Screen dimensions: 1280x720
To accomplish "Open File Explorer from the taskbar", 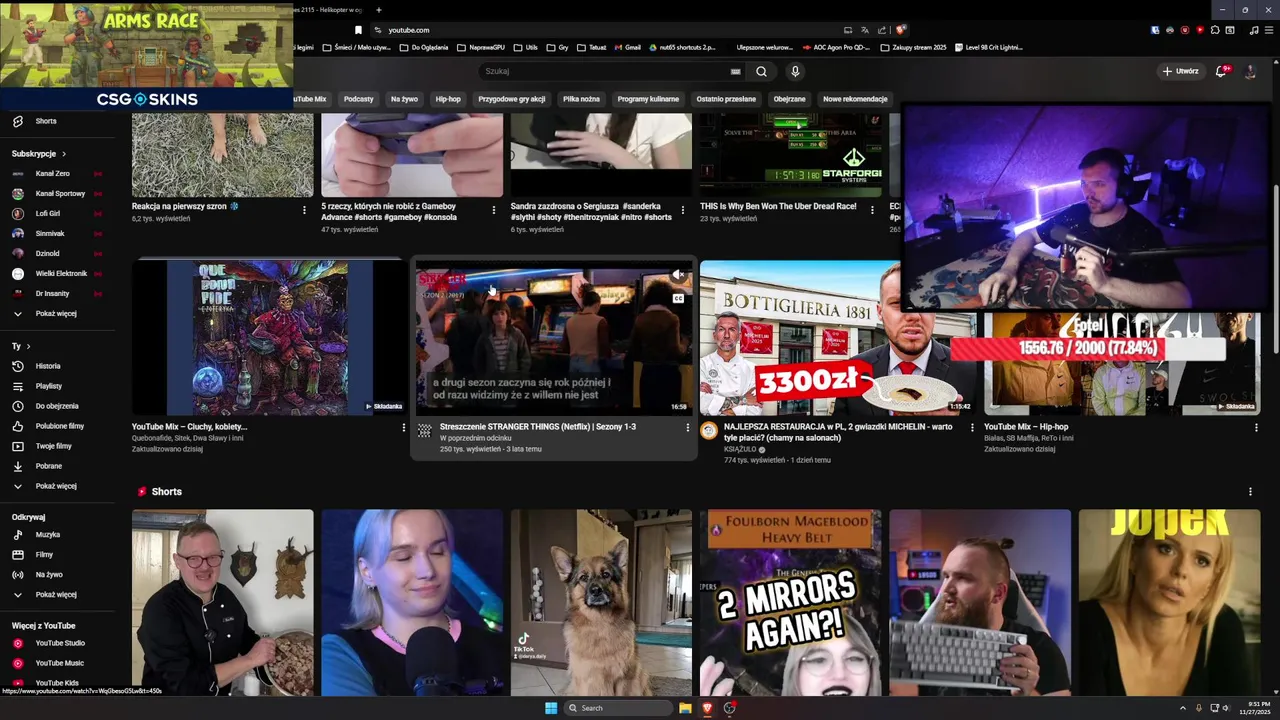I will [685, 708].
